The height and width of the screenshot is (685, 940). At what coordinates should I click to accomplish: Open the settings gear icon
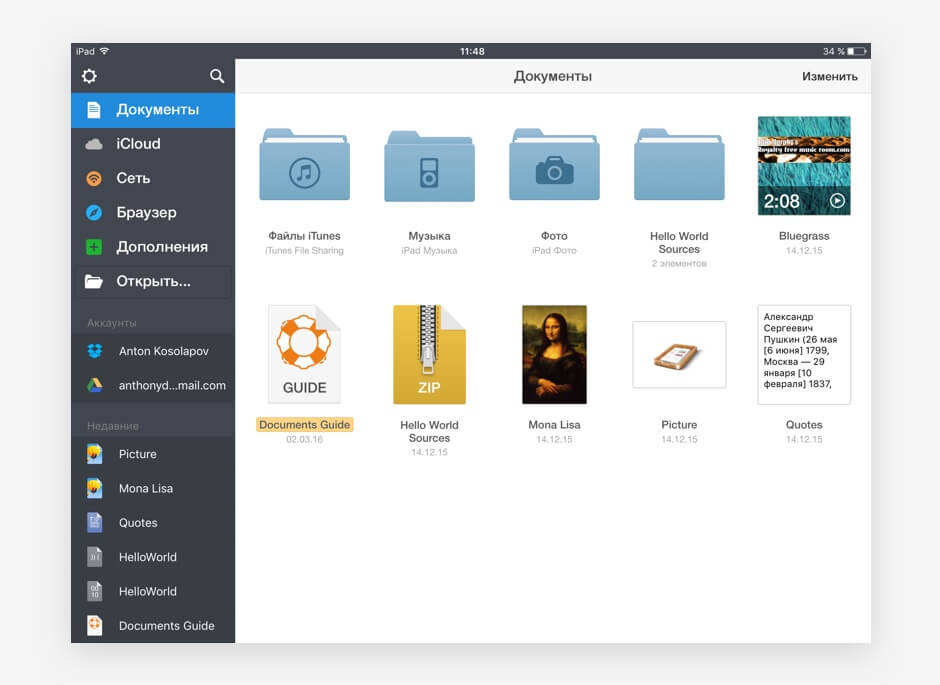(x=89, y=77)
